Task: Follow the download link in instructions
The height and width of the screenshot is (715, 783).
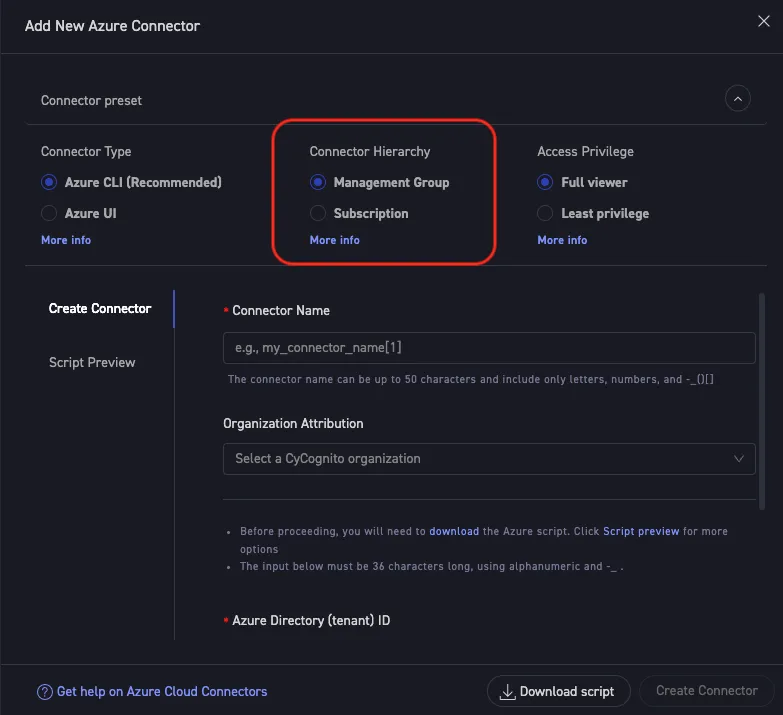Action: point(454,531)
